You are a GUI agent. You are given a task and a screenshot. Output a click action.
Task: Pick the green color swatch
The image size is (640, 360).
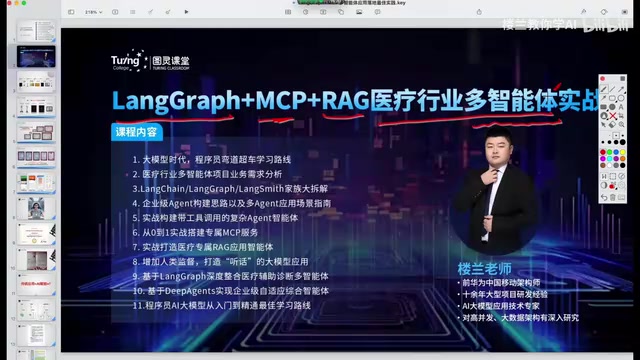coord(609,152)
